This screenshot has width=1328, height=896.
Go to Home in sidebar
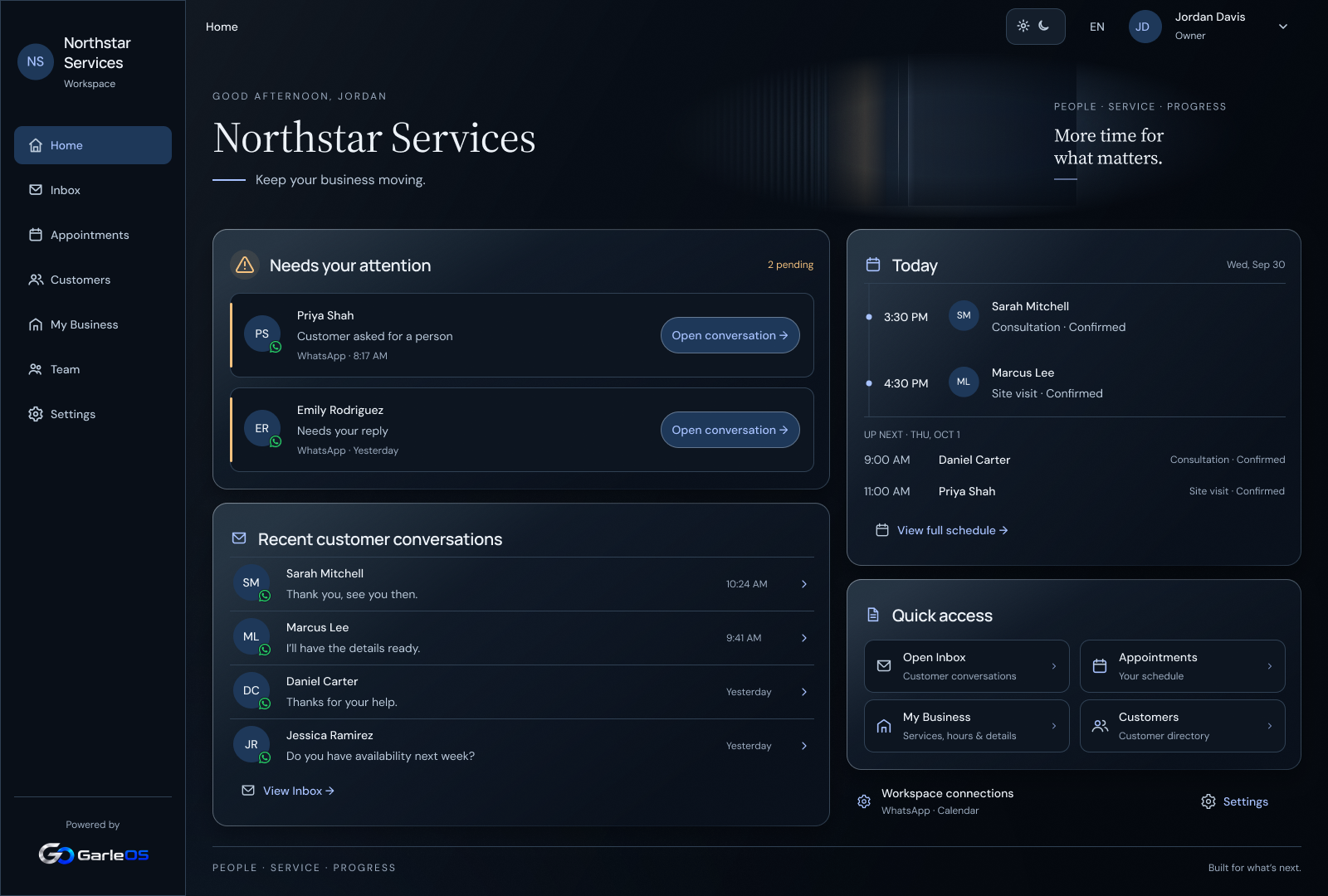[93, 145]
